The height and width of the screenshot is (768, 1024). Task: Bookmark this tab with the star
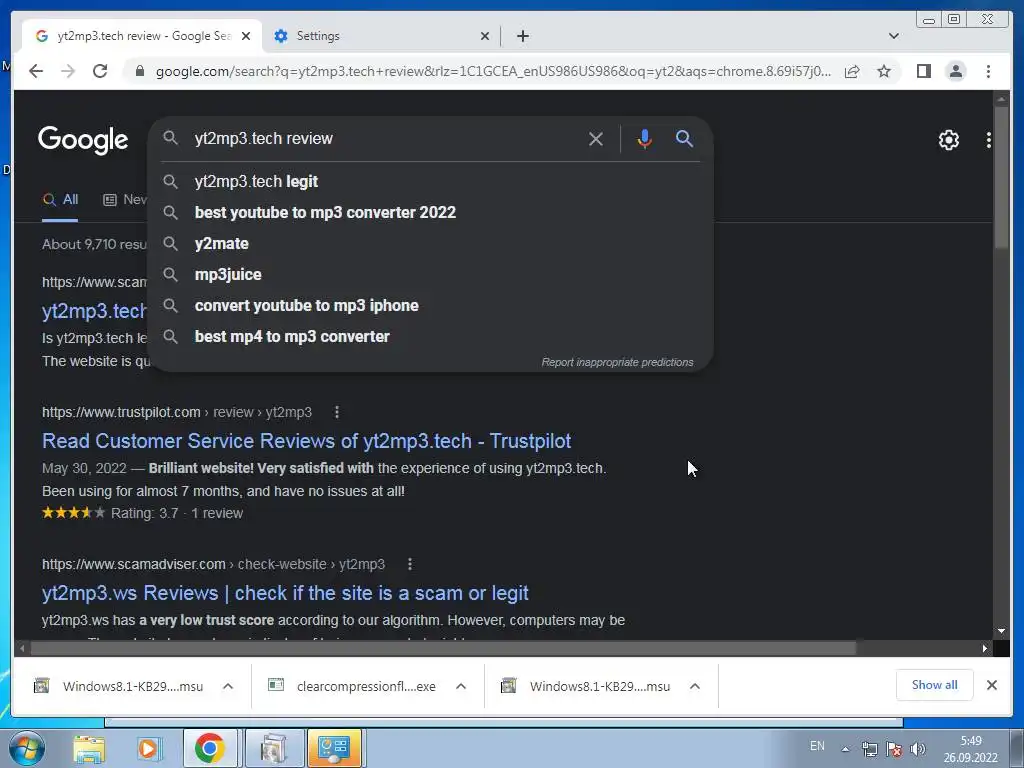click(x=884, y=71)
